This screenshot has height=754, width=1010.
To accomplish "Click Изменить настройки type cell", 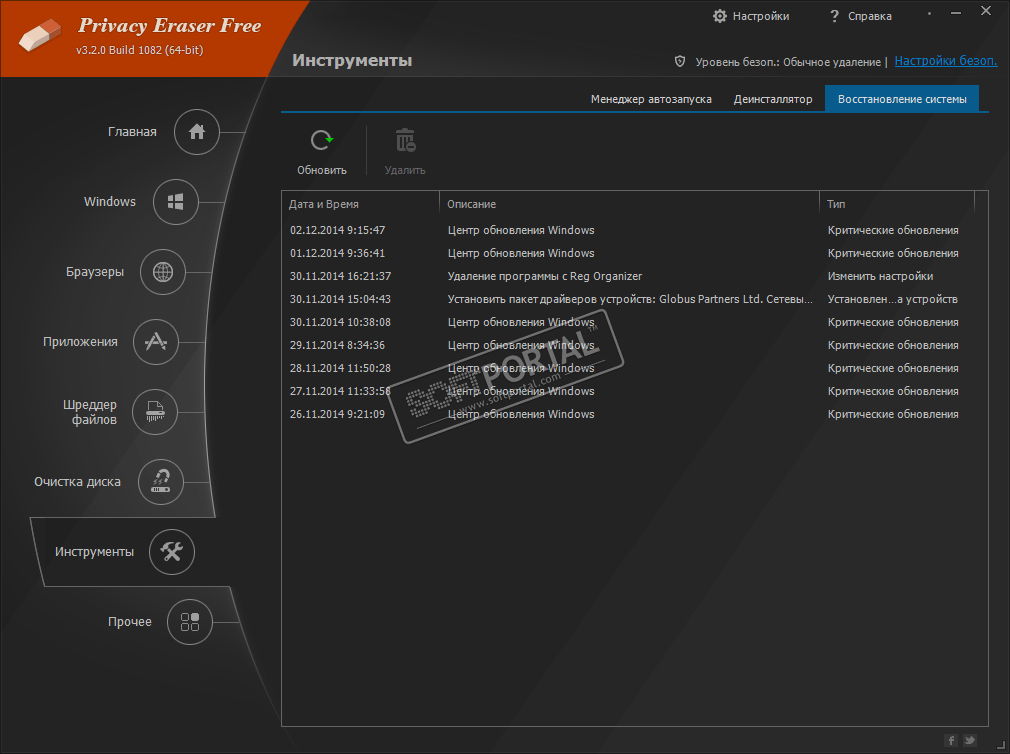I will coord(881,276).
